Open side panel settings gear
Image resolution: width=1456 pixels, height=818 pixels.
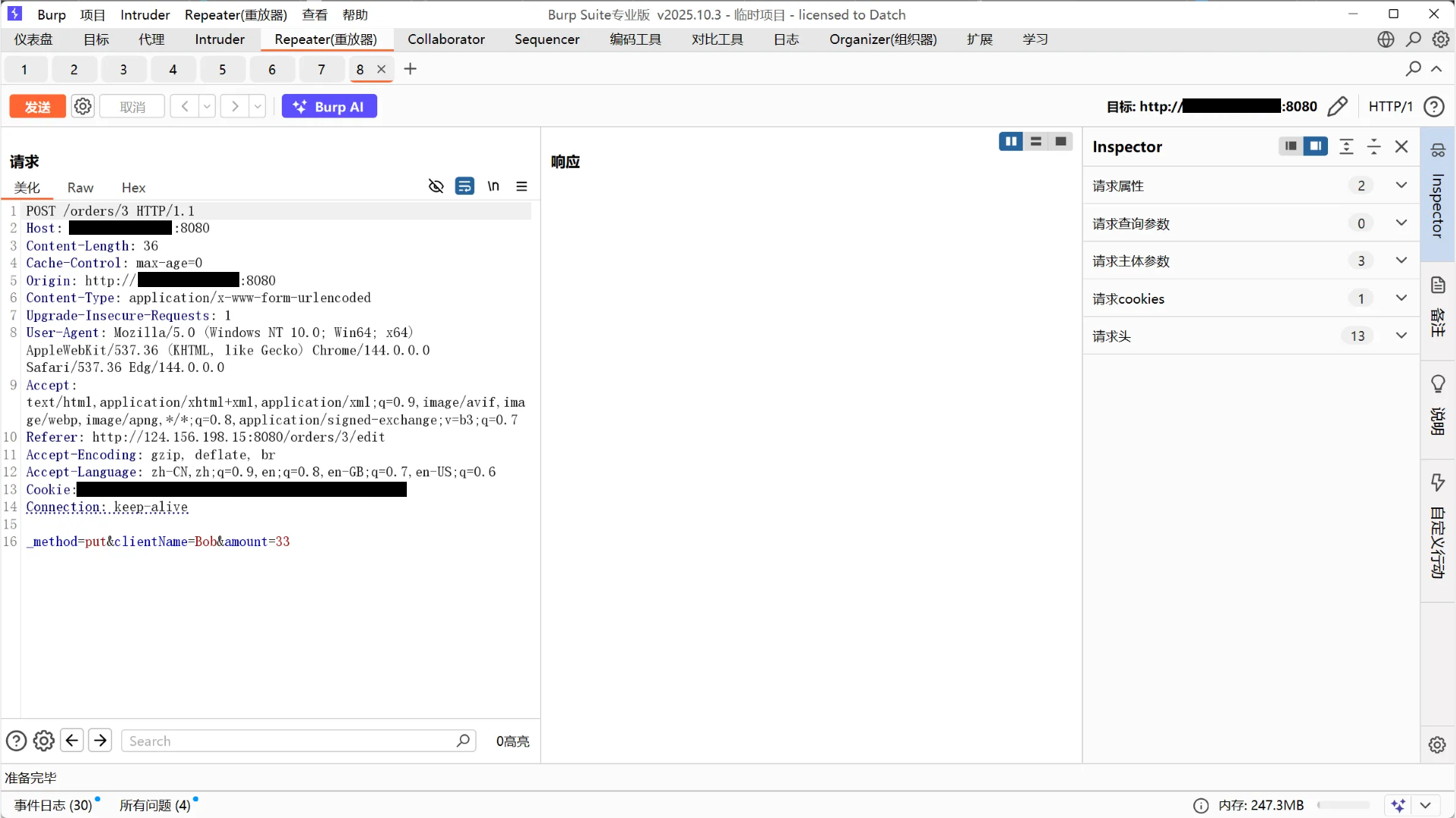[x=1437, y=745]
